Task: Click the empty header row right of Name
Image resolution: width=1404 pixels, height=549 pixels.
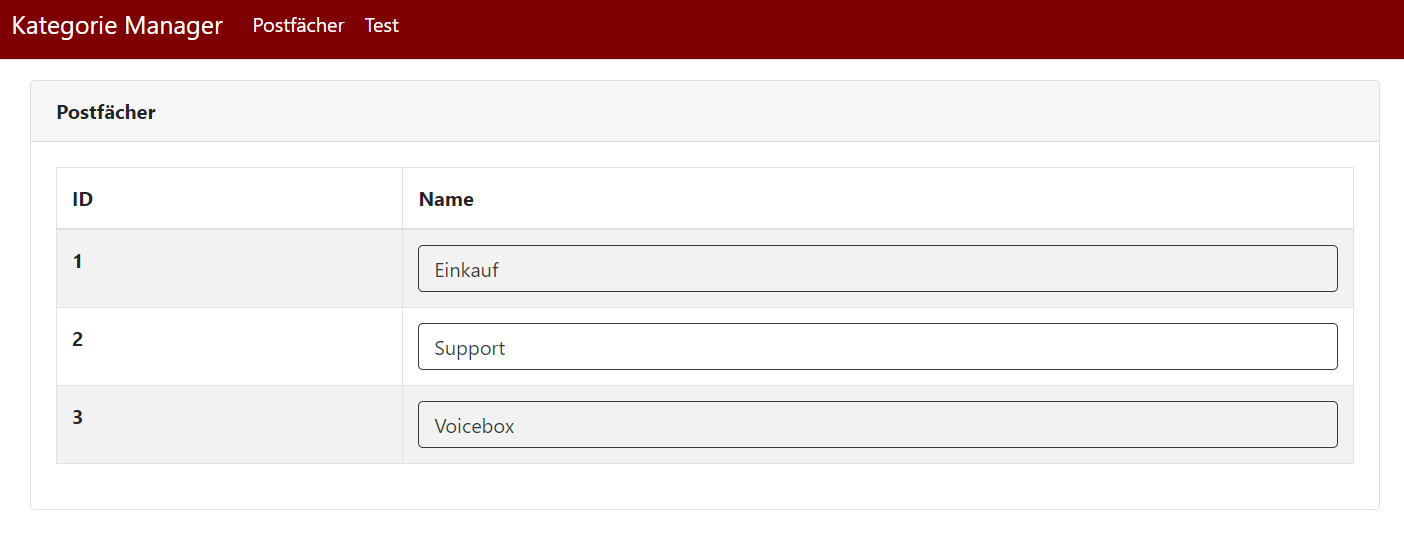Action: [900, 199]
